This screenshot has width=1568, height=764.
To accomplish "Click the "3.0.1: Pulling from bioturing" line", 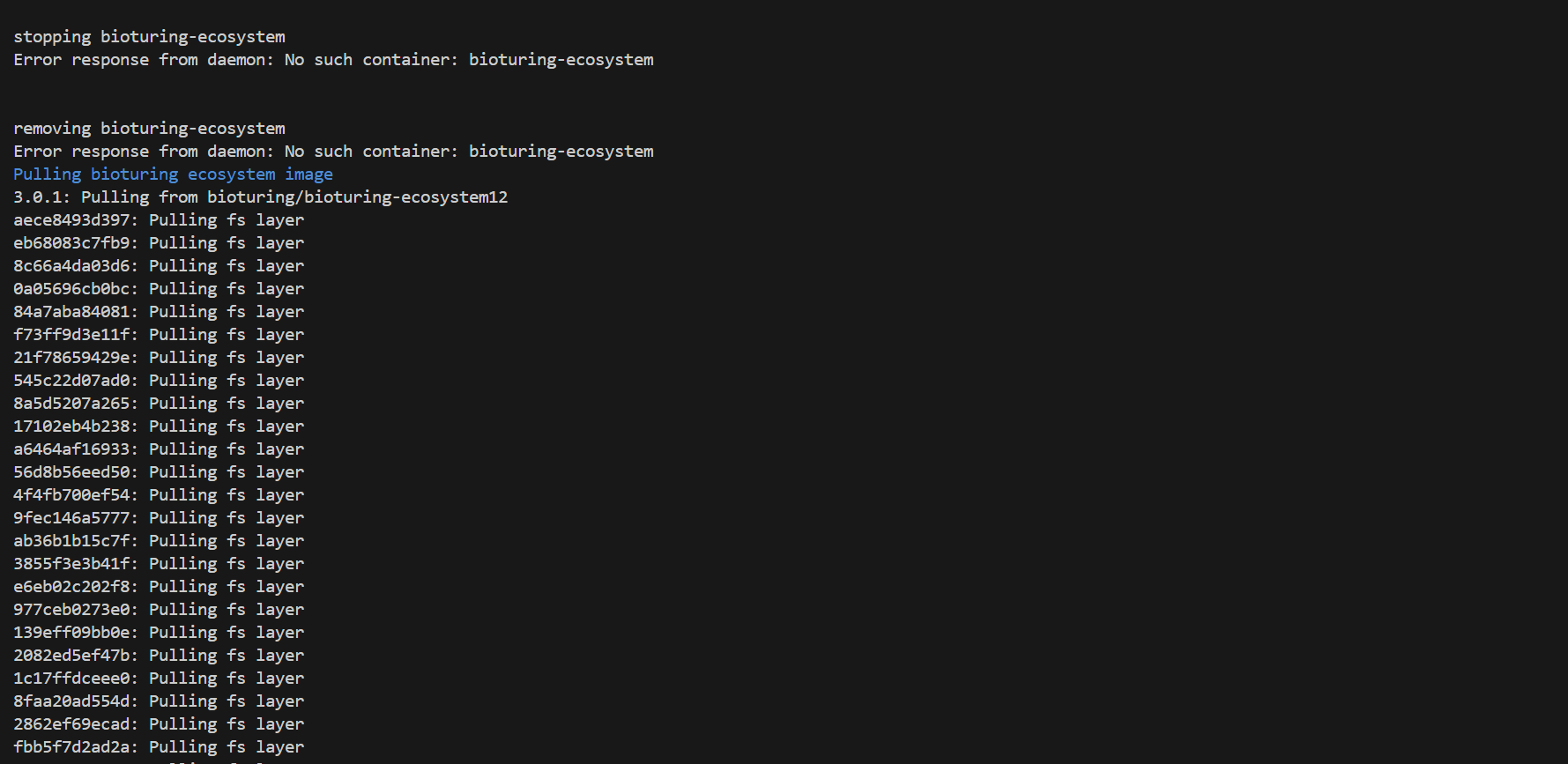I will coord(260,197).
